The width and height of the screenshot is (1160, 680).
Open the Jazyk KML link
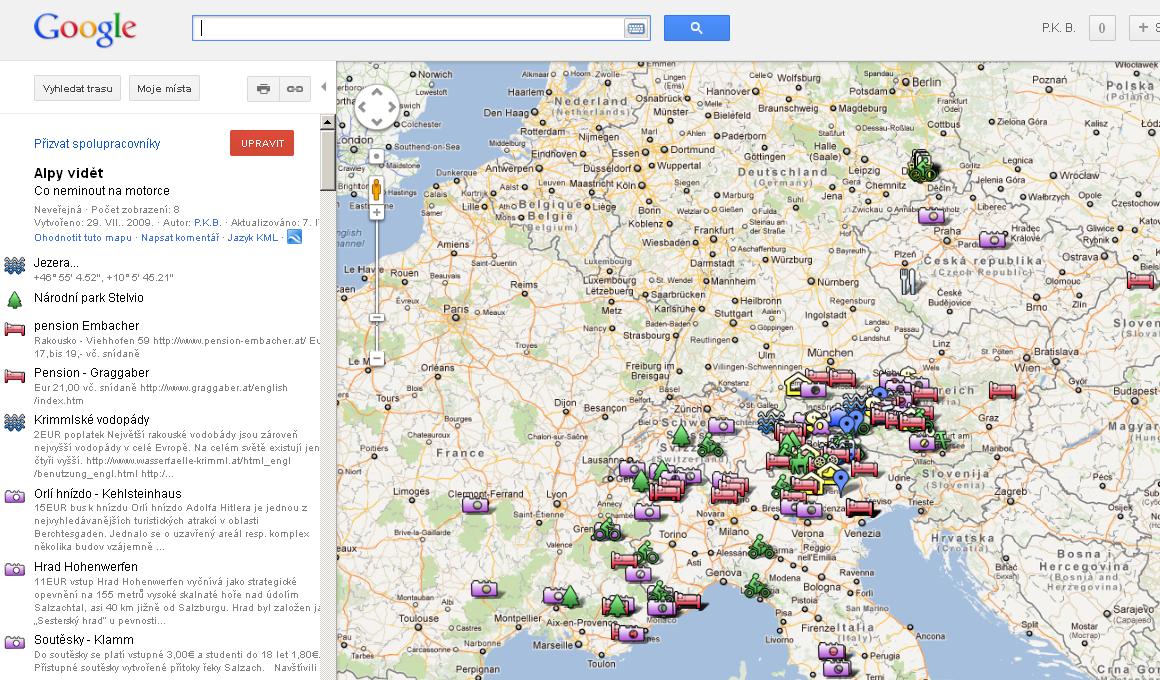coord(252,238)
